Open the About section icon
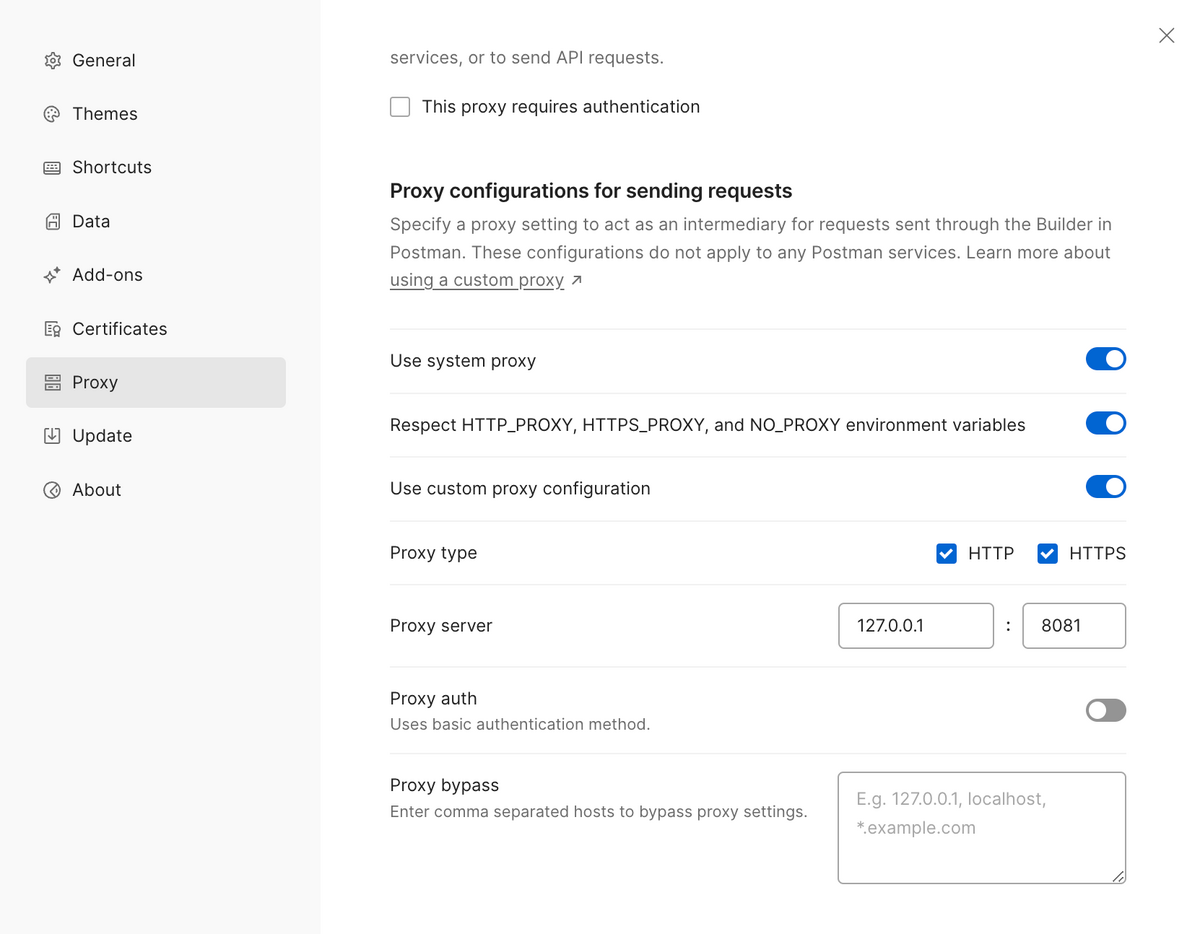1200x934 pixels. [52, 489]
